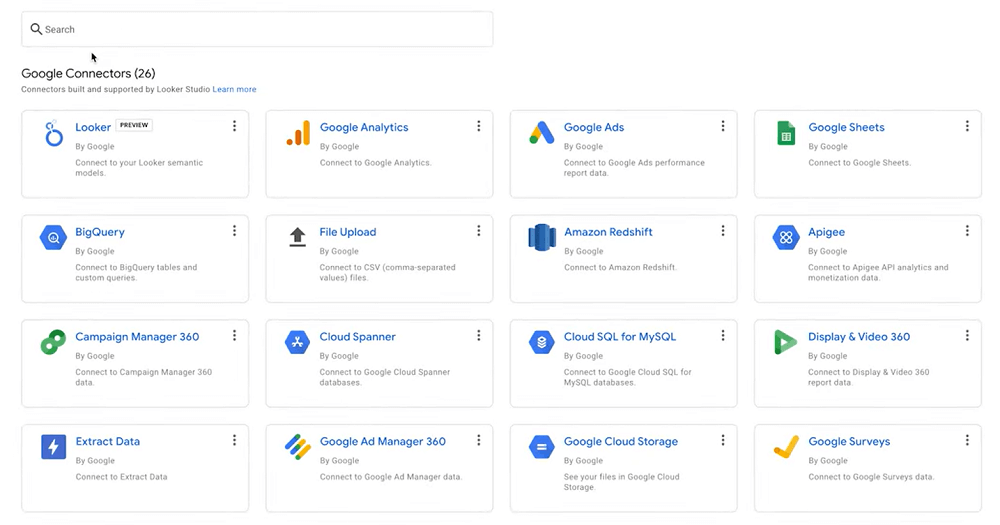This screenshot has width=1000, height=525.
Task: Click the Google Cloud Storage icon
Action: tap(541, 447)
